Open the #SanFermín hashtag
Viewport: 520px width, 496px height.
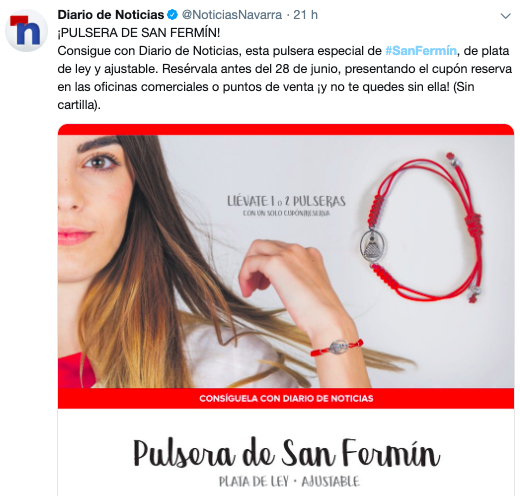pos(421,51)
